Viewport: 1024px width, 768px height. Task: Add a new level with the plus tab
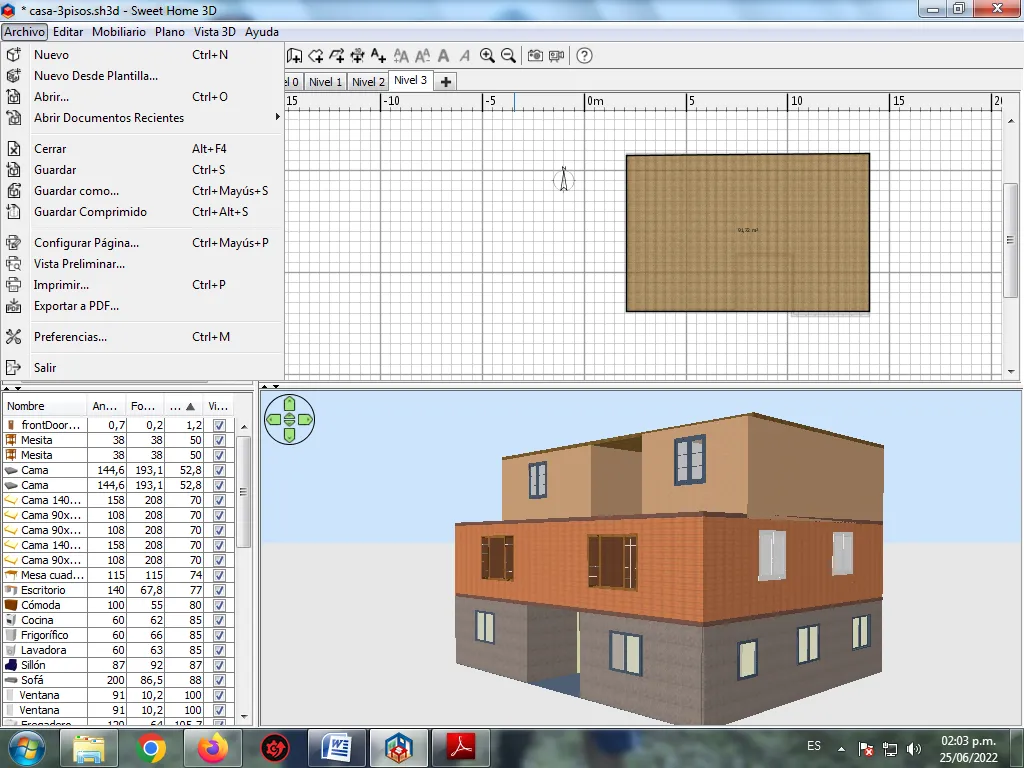pos(446,82)
